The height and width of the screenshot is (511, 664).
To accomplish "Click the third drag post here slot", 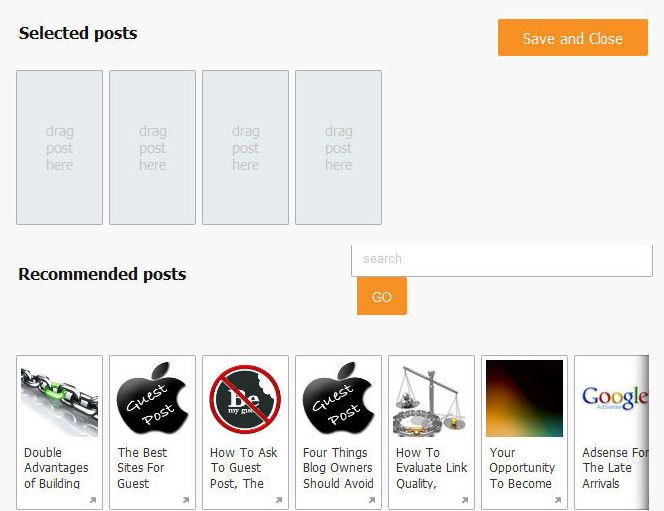I will click(x=245, y=147).
